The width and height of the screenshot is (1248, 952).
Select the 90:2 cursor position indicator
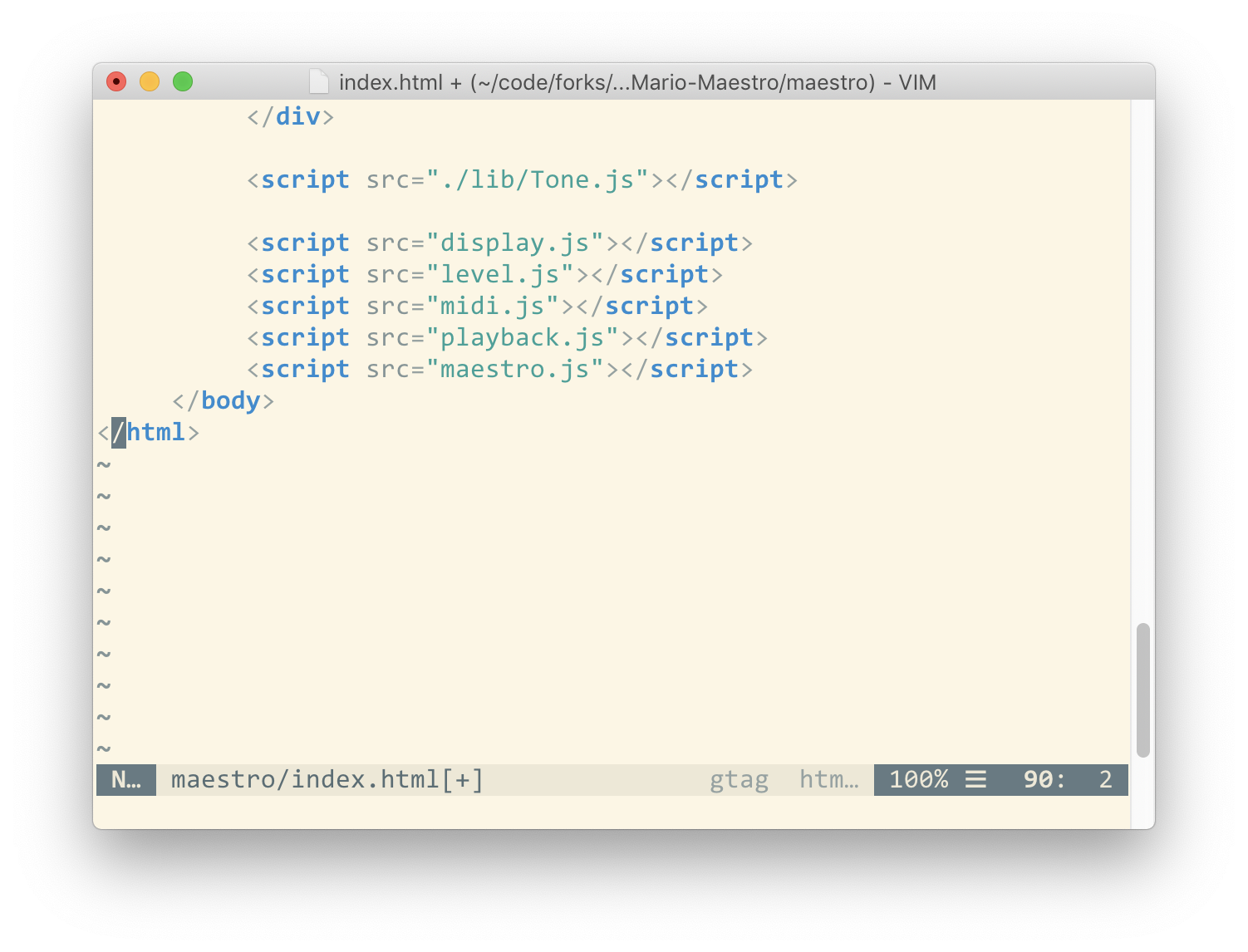coord(1066,779)
